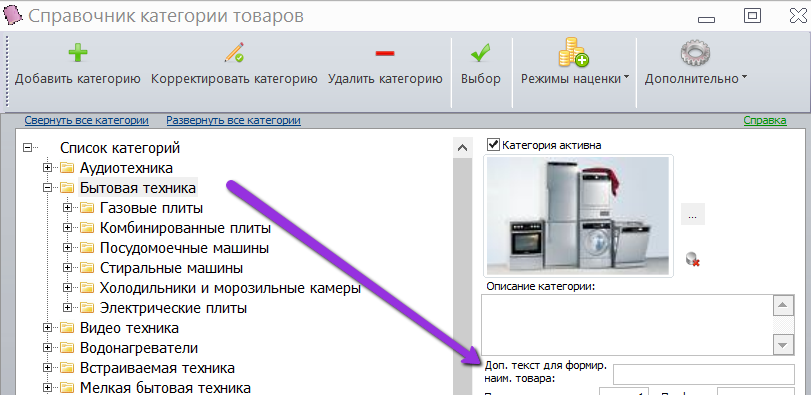Viewport: 811px width, 395px height.
Task: Click the description box scroll down arrow
Action: 783,344
